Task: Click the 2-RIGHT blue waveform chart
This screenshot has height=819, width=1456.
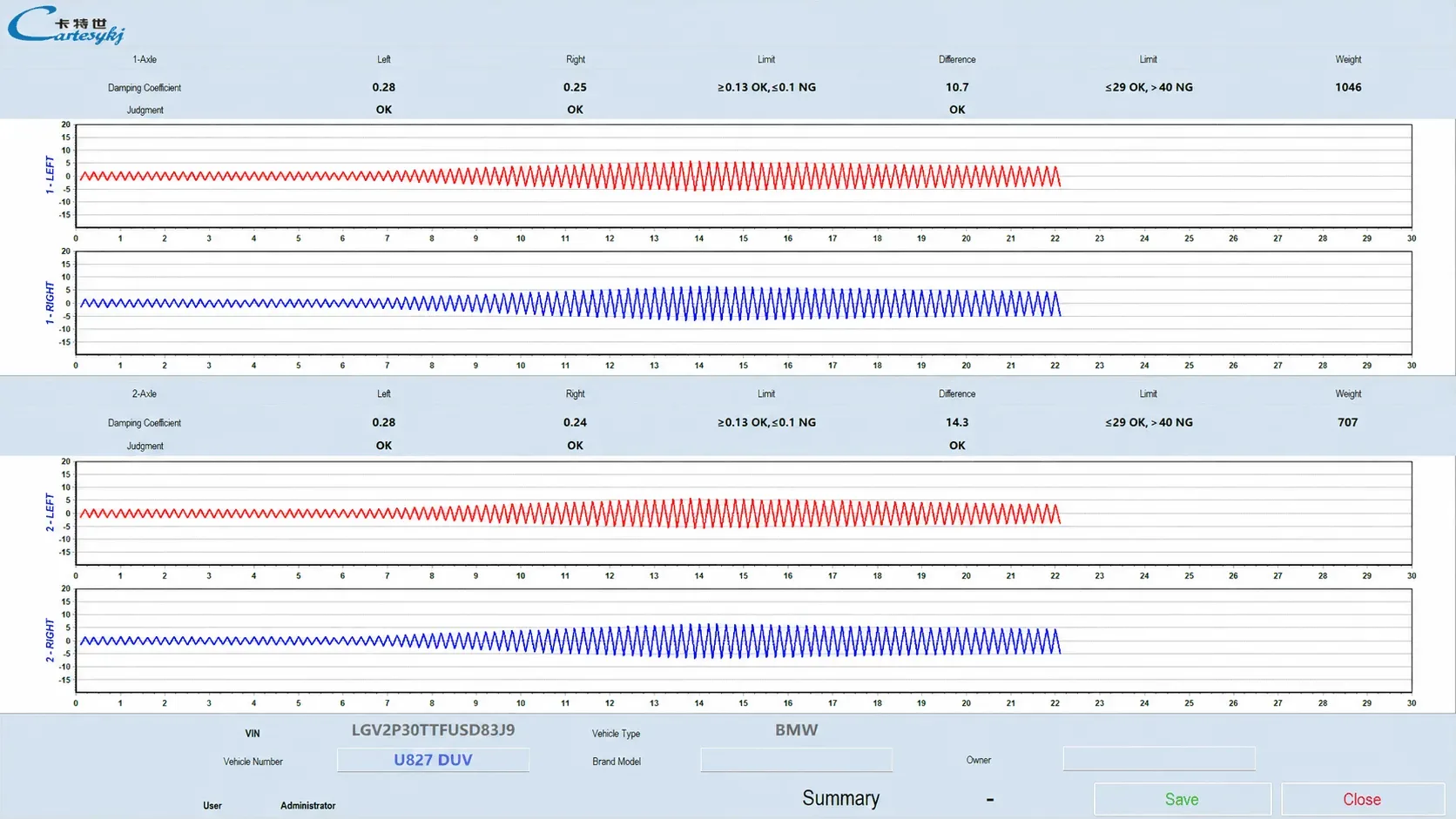Action: tap(744, 641)
